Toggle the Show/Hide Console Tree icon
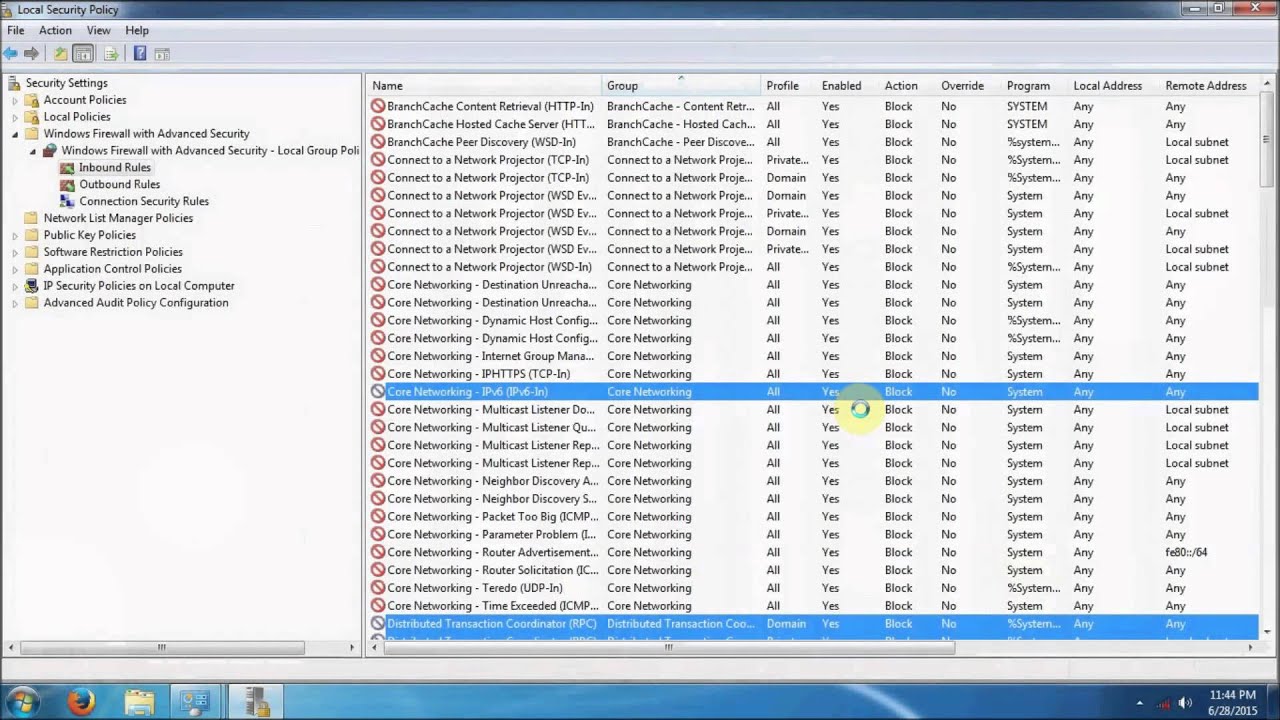Viewport: 1280px width, 720px height. pyautogui.click(x=83, y=53)
